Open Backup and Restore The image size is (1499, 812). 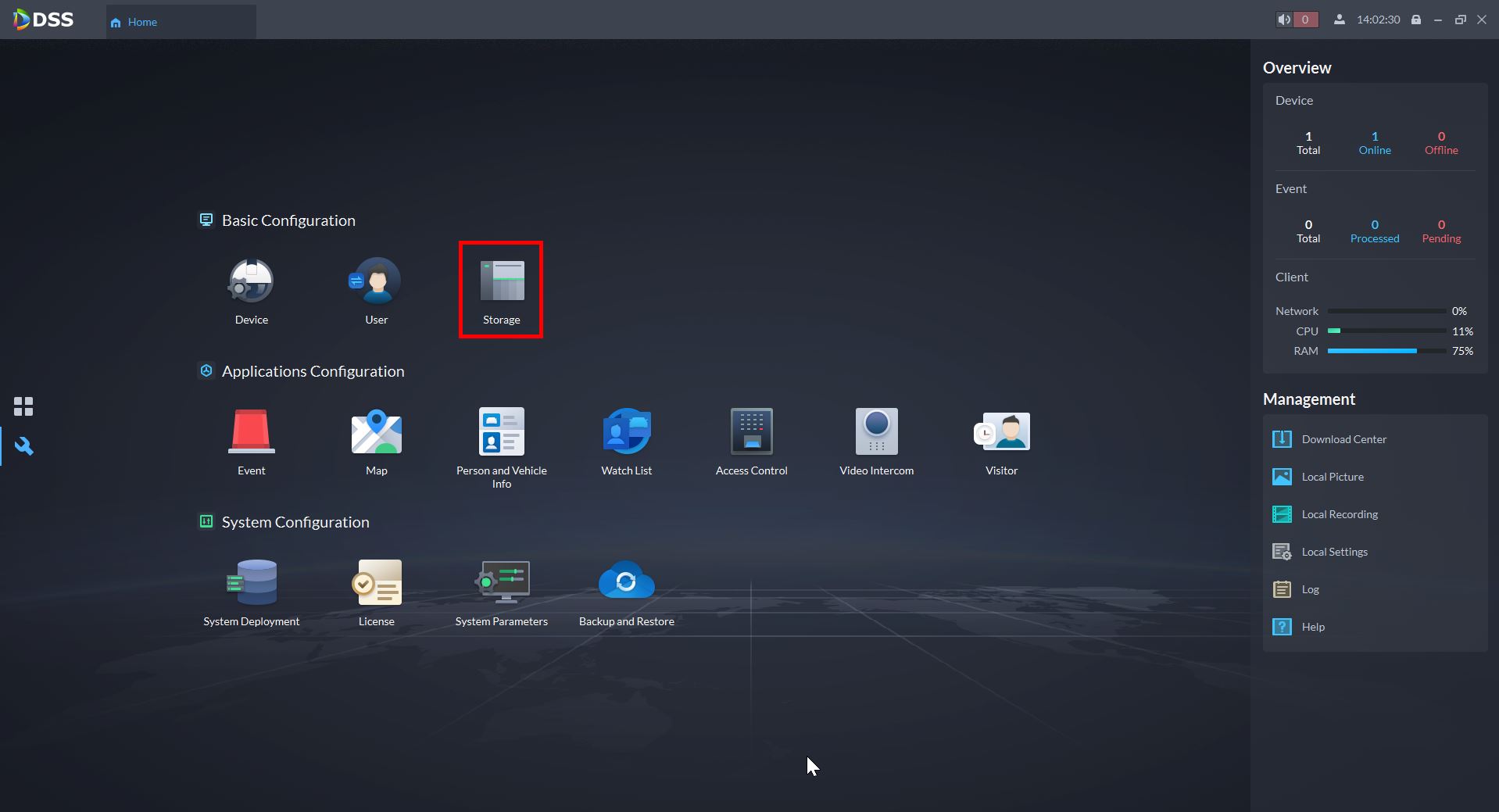(x=626, y=583)
